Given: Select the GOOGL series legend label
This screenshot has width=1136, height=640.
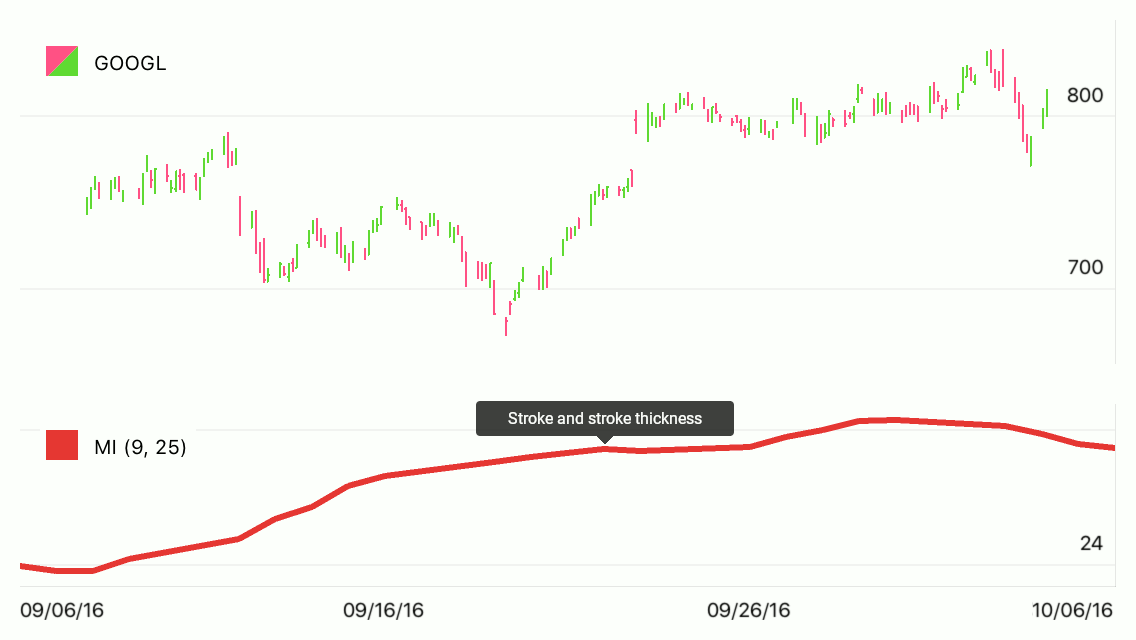Looking at the screenshot, I should point(130,64).
